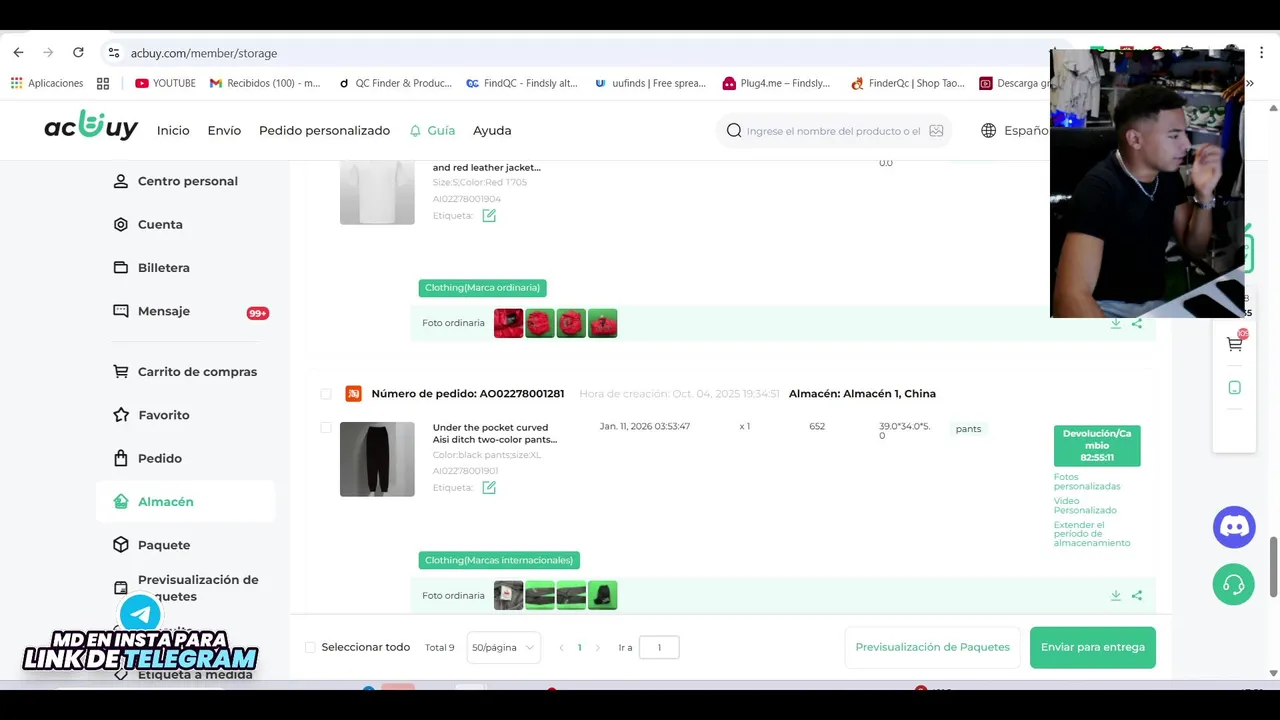Click the Ir a page number field
Viewport: 1280px width, 720px height.
[x=659, y=647]
